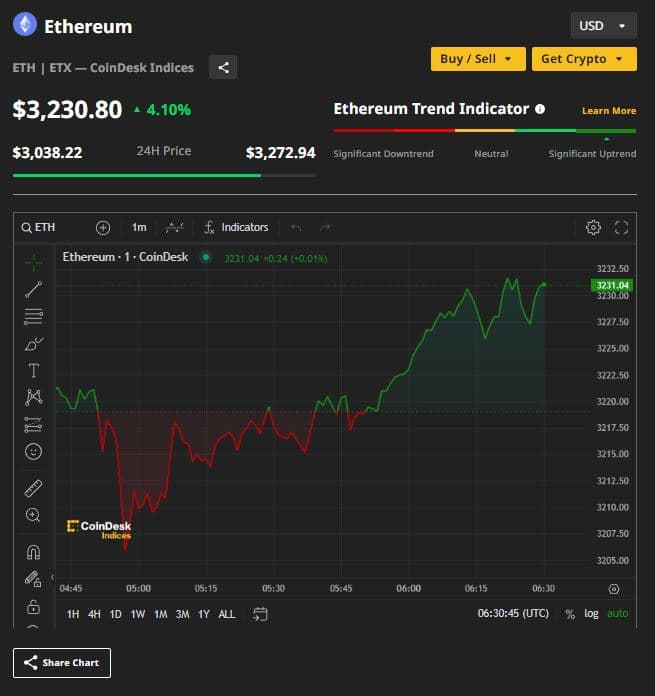Follow the Learn More link
This screenshot has height=696, width=655.
pyautogui.click(x=608, y=111)
